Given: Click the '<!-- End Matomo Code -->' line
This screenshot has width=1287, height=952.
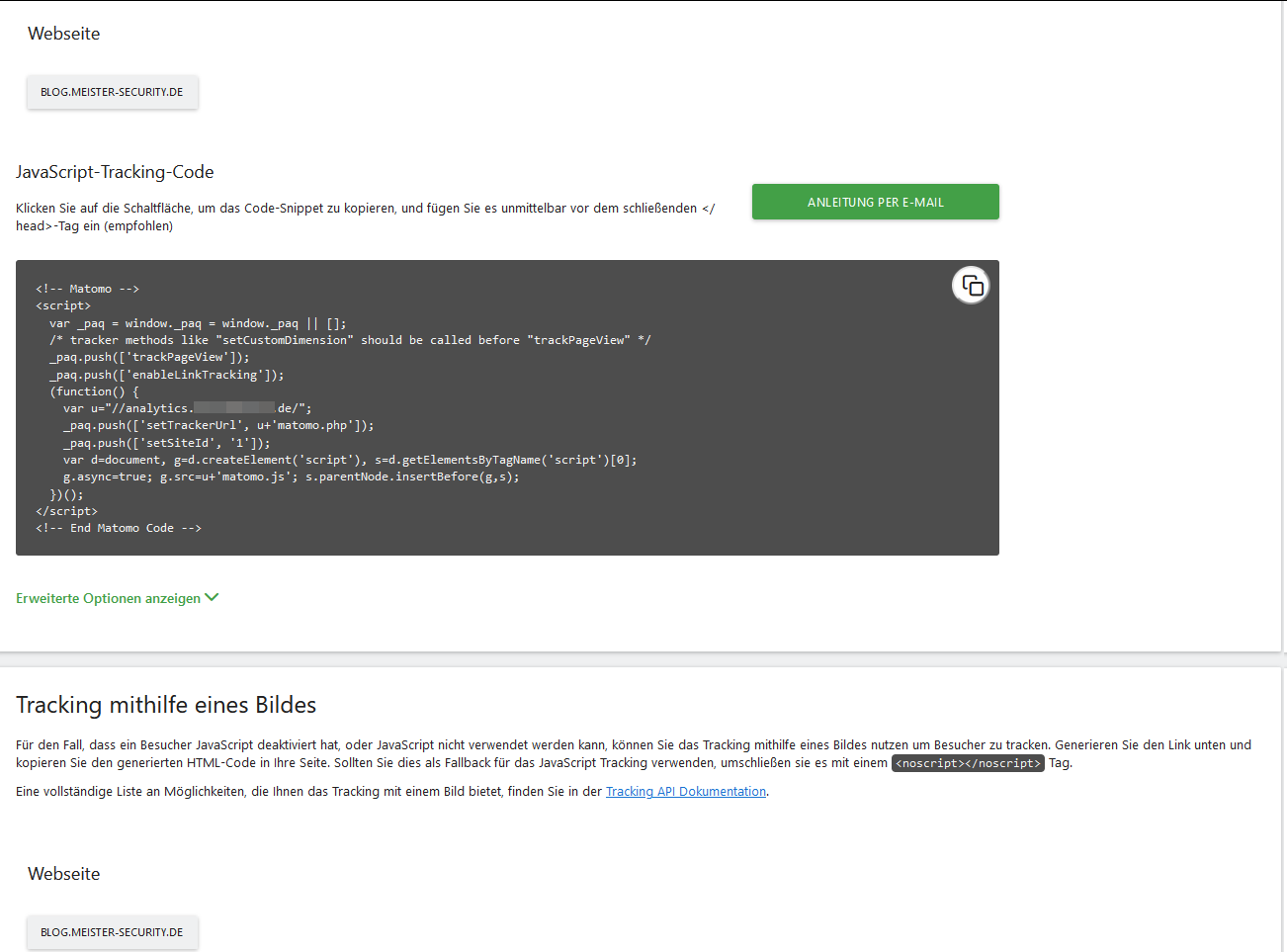Looking at the screenshot, I should pyautogui.click(x=119, y=529).
